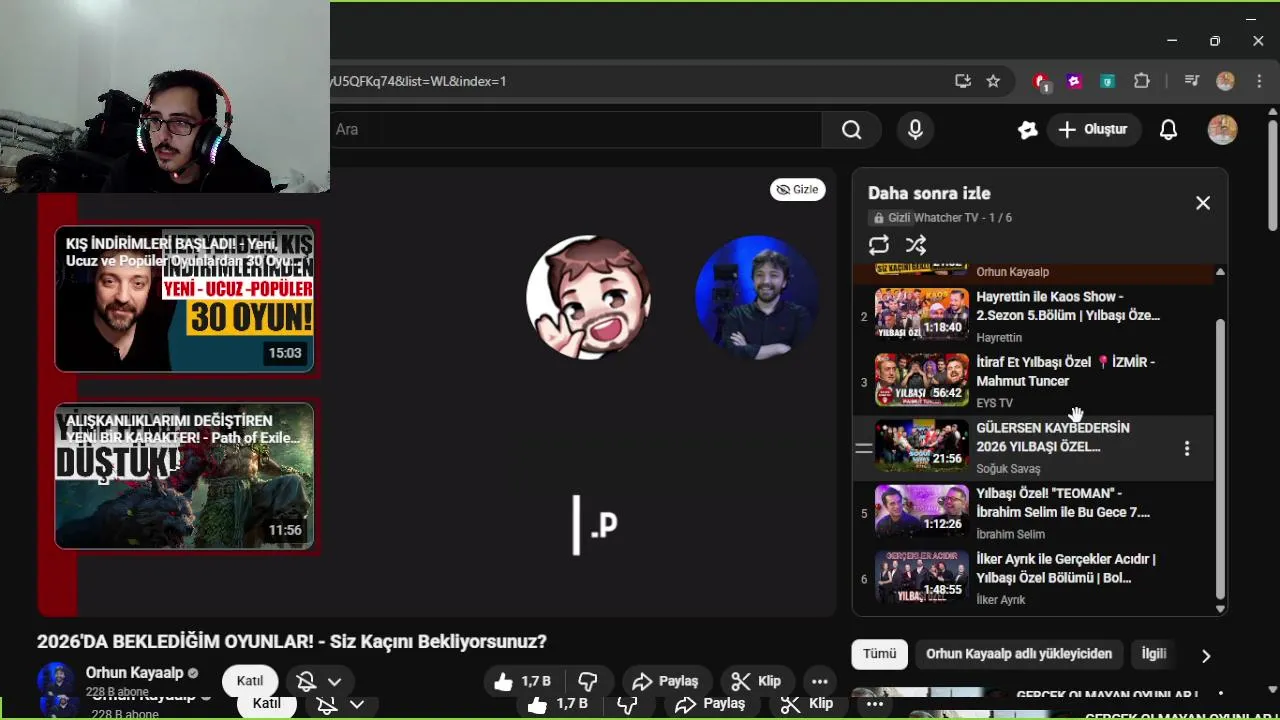This screenshot has height=720, width=1280.
Task: Open KIŞ İNDİRİMLERİ BAŞLADI suggested video card
Action: coord(184,299)
